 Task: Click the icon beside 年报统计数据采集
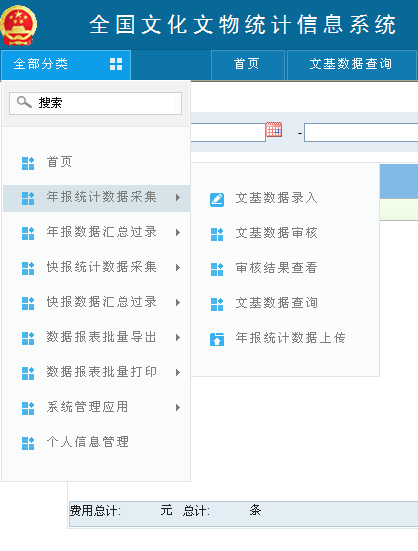[x=28, y=199]
